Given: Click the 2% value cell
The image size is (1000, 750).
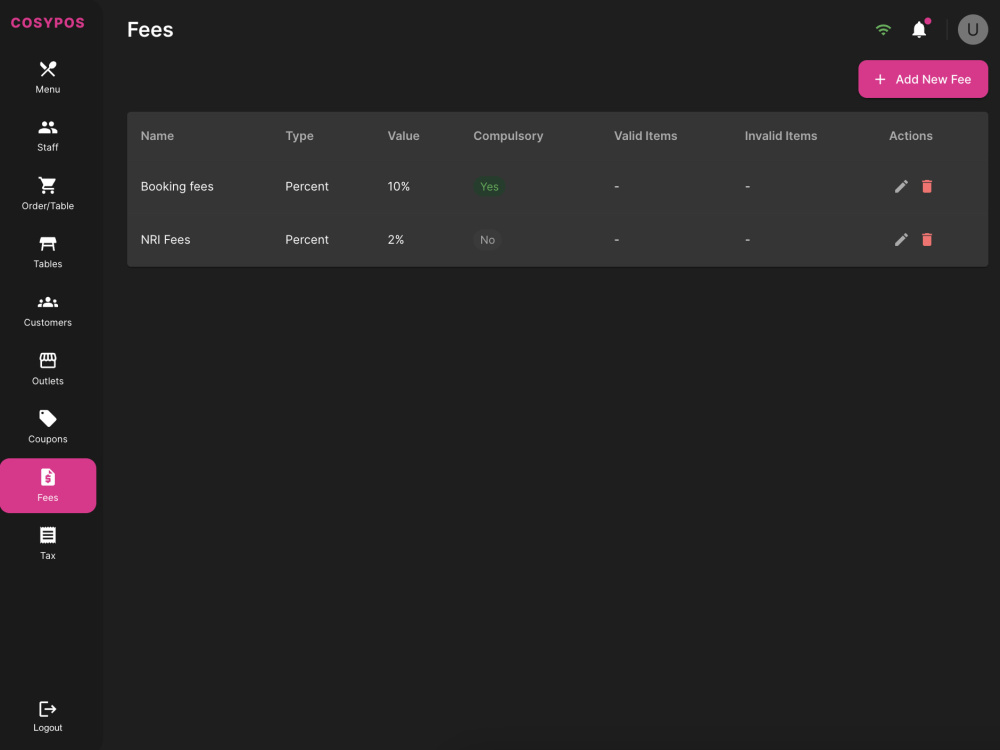Looking at the screenshot, I should click(x=396, y=240).
